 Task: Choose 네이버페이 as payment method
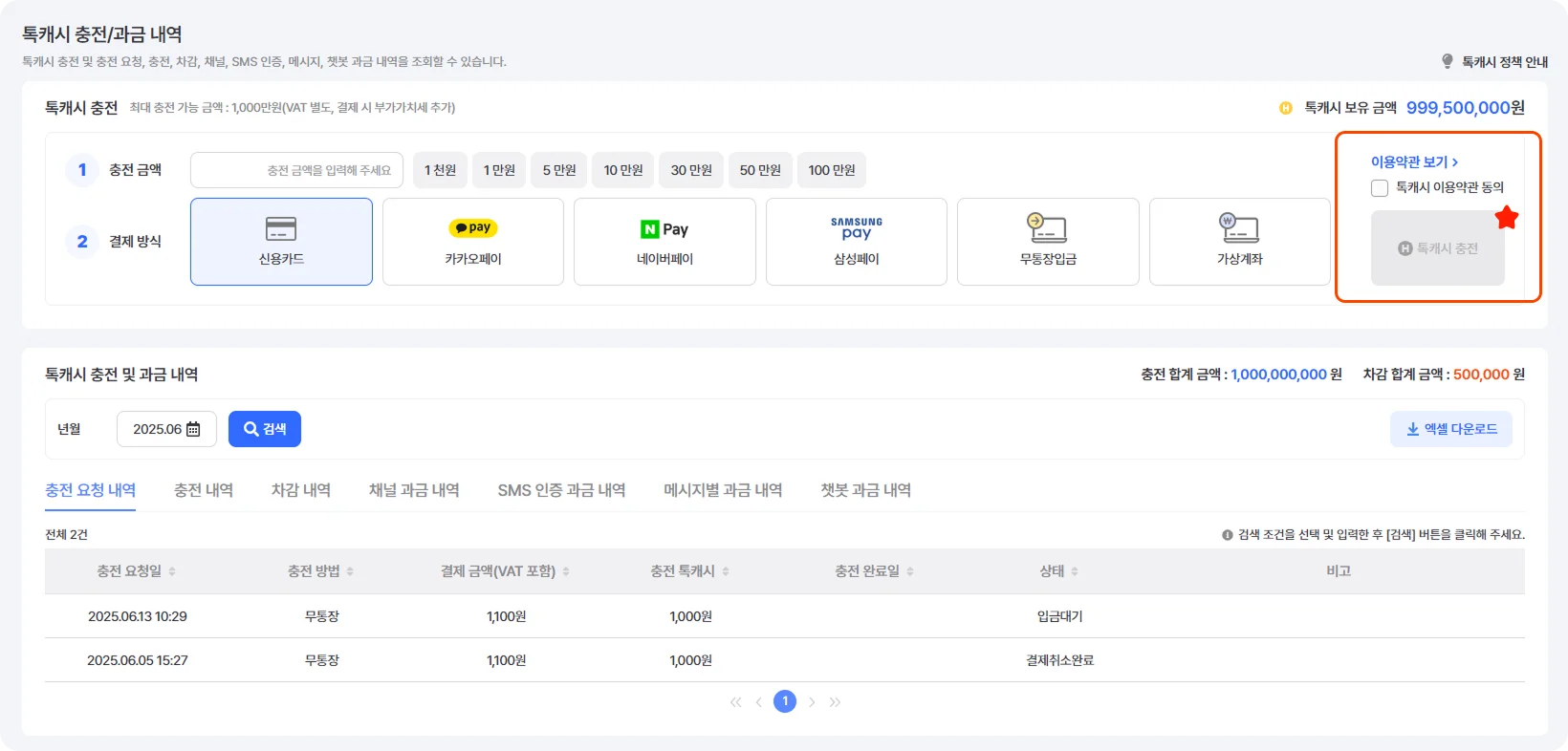pyautogui.click(x=664, y=242)
